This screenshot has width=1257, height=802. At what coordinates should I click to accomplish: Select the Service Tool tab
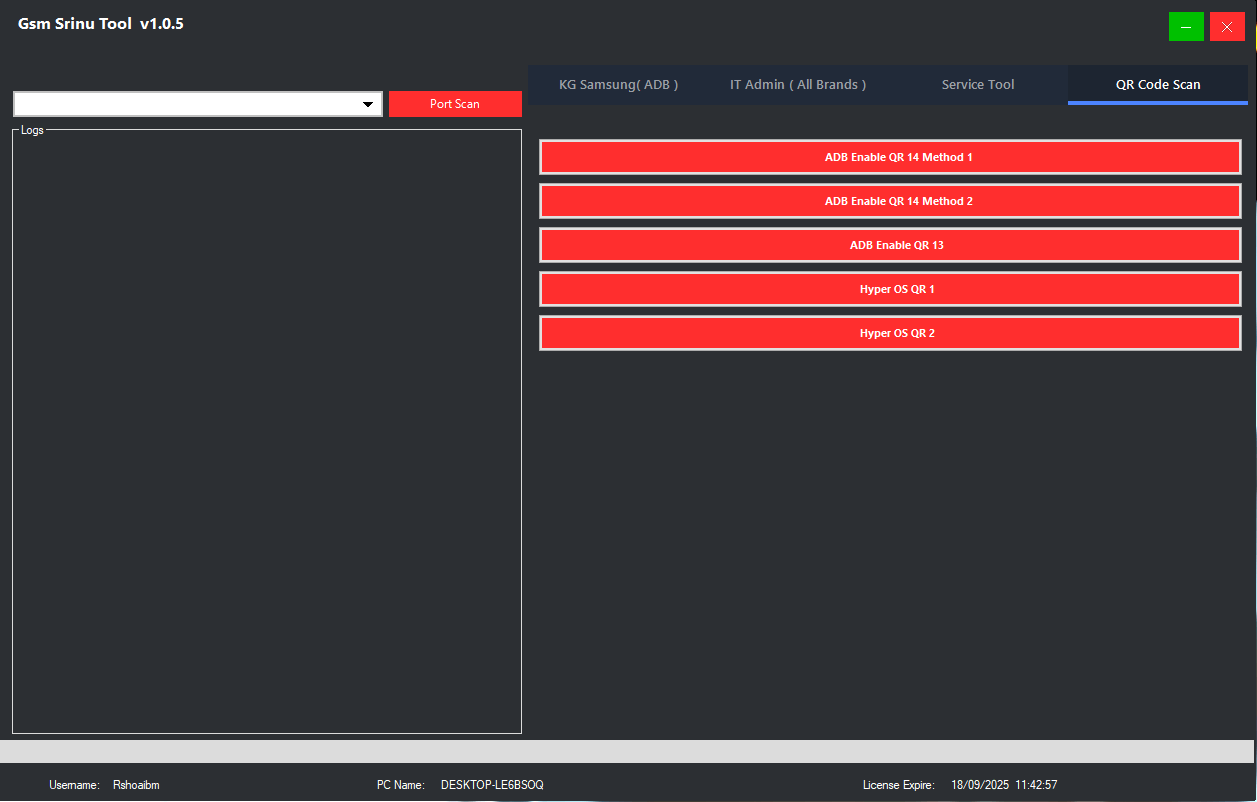tap(977, 84)
